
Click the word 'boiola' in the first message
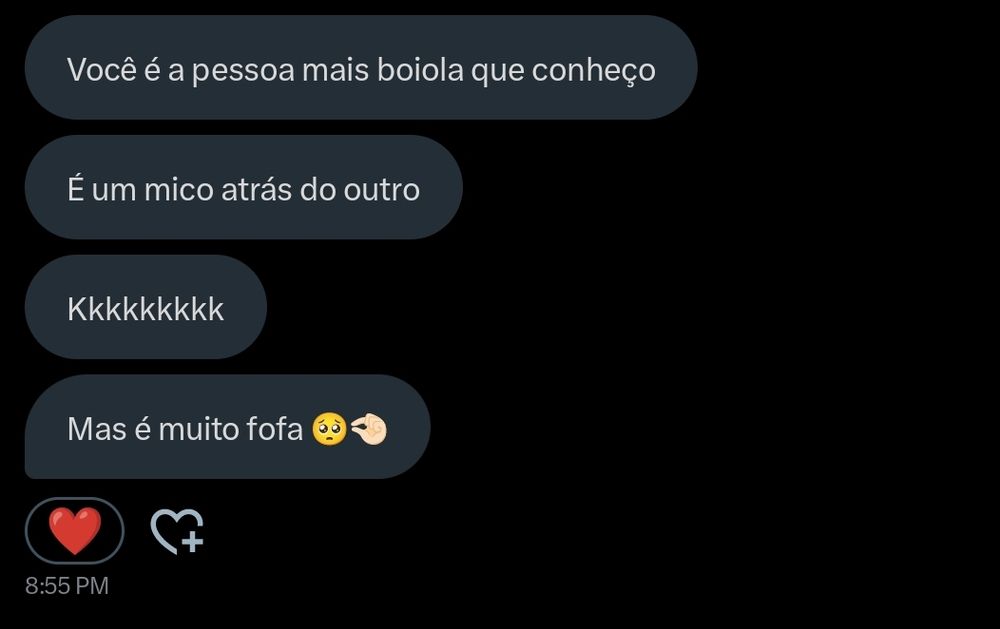[x=420, y=70]
